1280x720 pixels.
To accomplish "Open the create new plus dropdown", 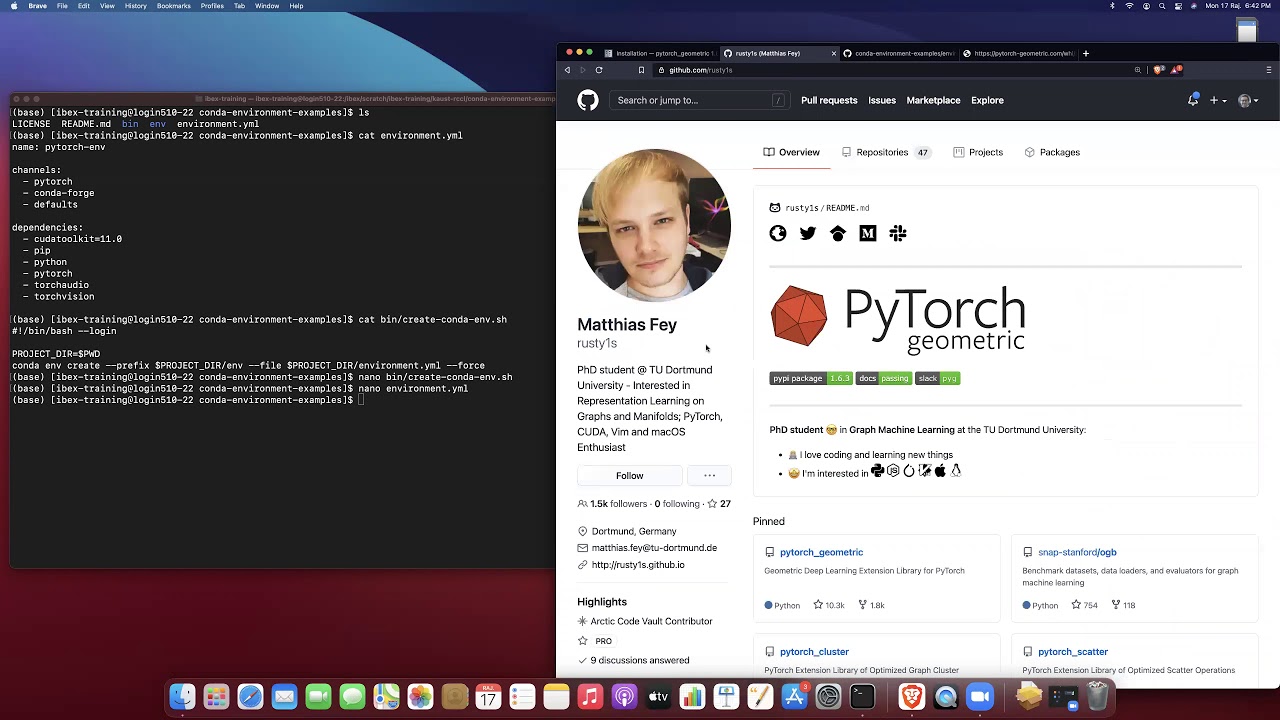I will [1217, 100].
